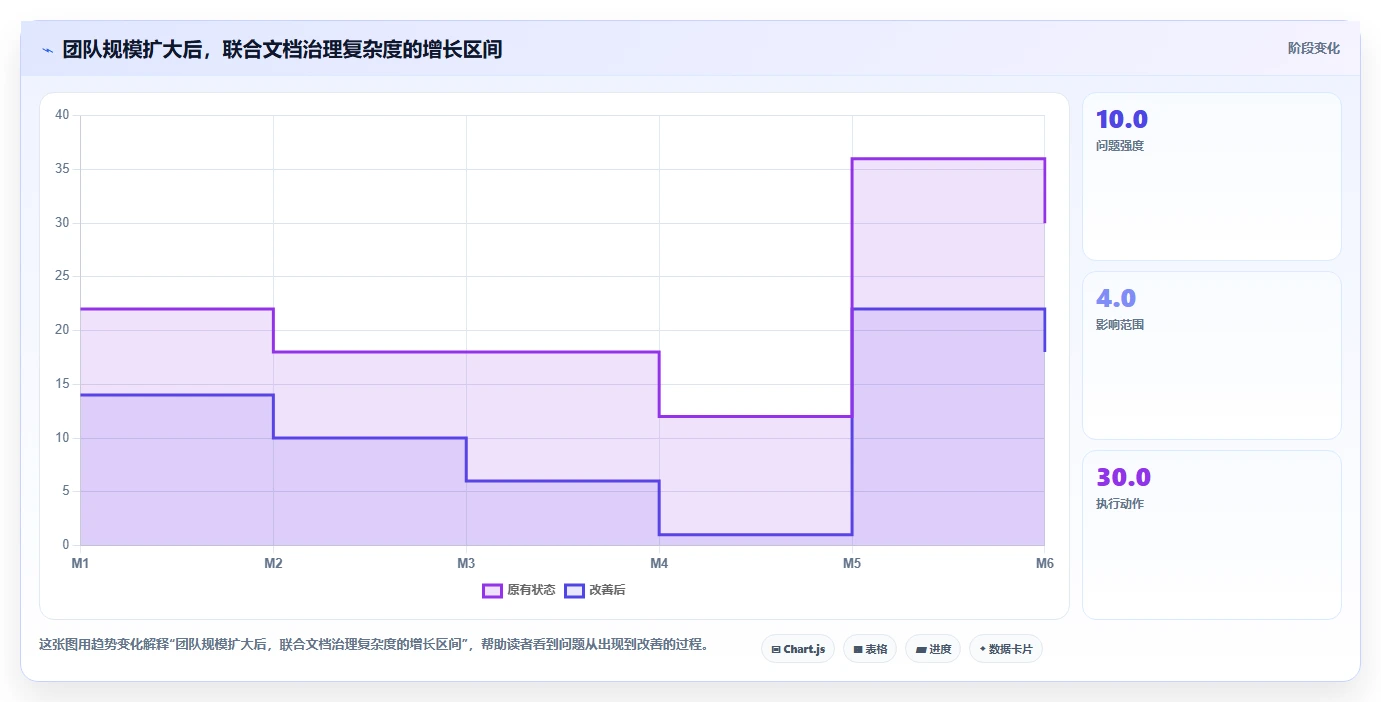
Task: Click the M2 axis label
Action: pos(273,563)
